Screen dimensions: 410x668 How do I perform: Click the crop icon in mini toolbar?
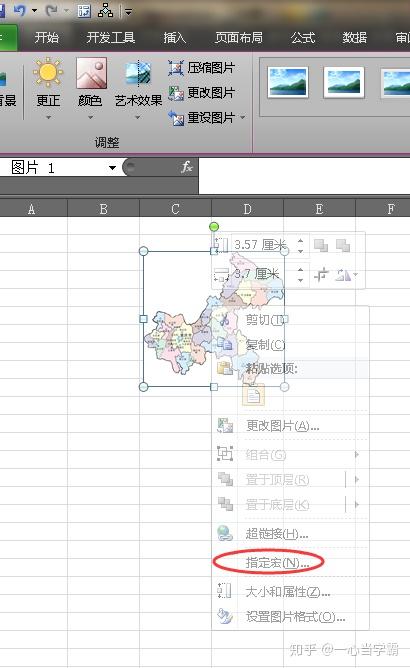[x=321, y=274]
